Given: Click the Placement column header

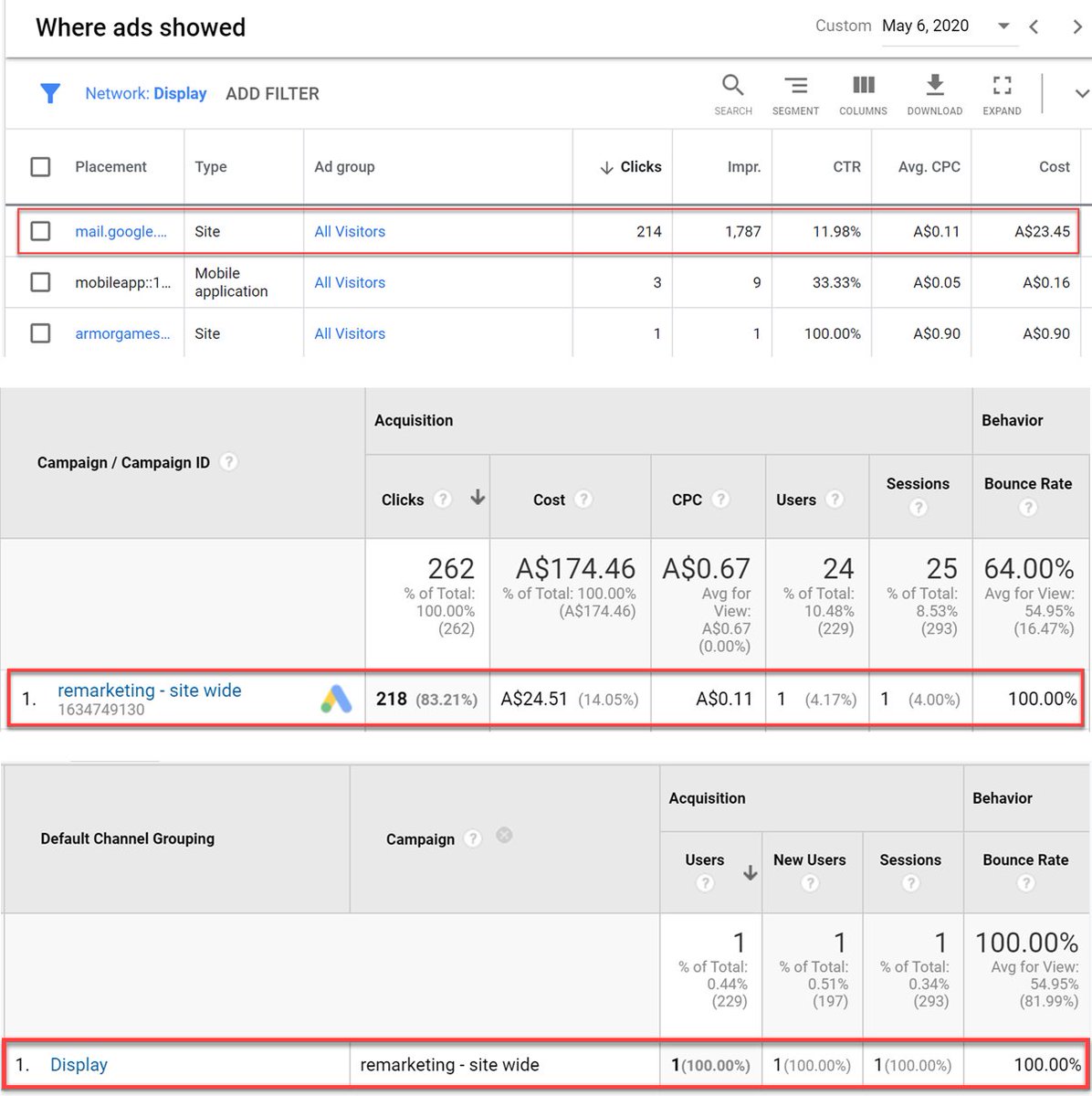Looking at the screenshot, I should pyautogui.click(x=110, y=167).
